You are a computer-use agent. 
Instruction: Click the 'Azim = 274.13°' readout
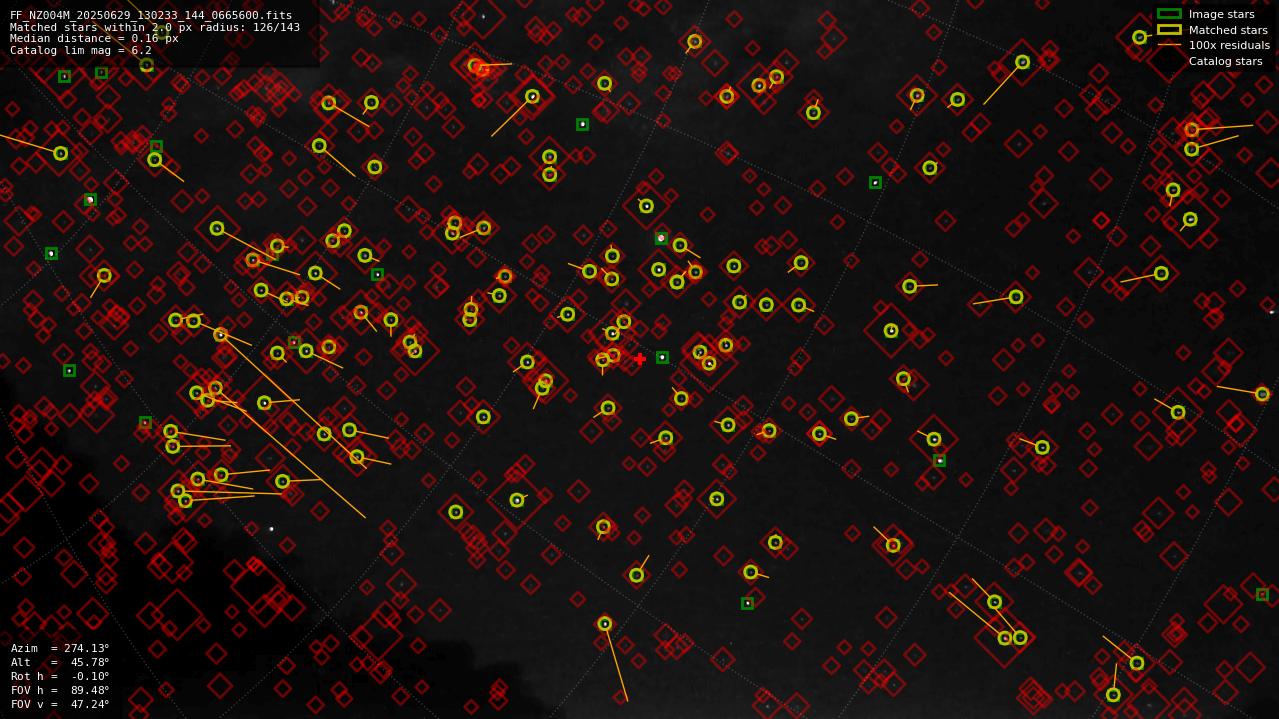pyautogui.click(x=60, y=648)
